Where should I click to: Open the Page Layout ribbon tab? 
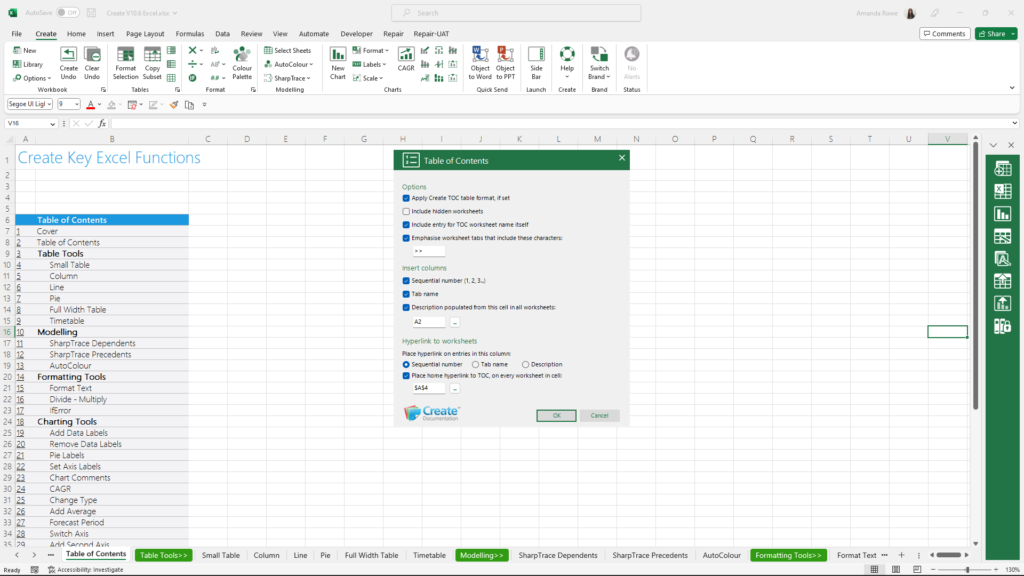pyautogui.click(x=145, y=33)
